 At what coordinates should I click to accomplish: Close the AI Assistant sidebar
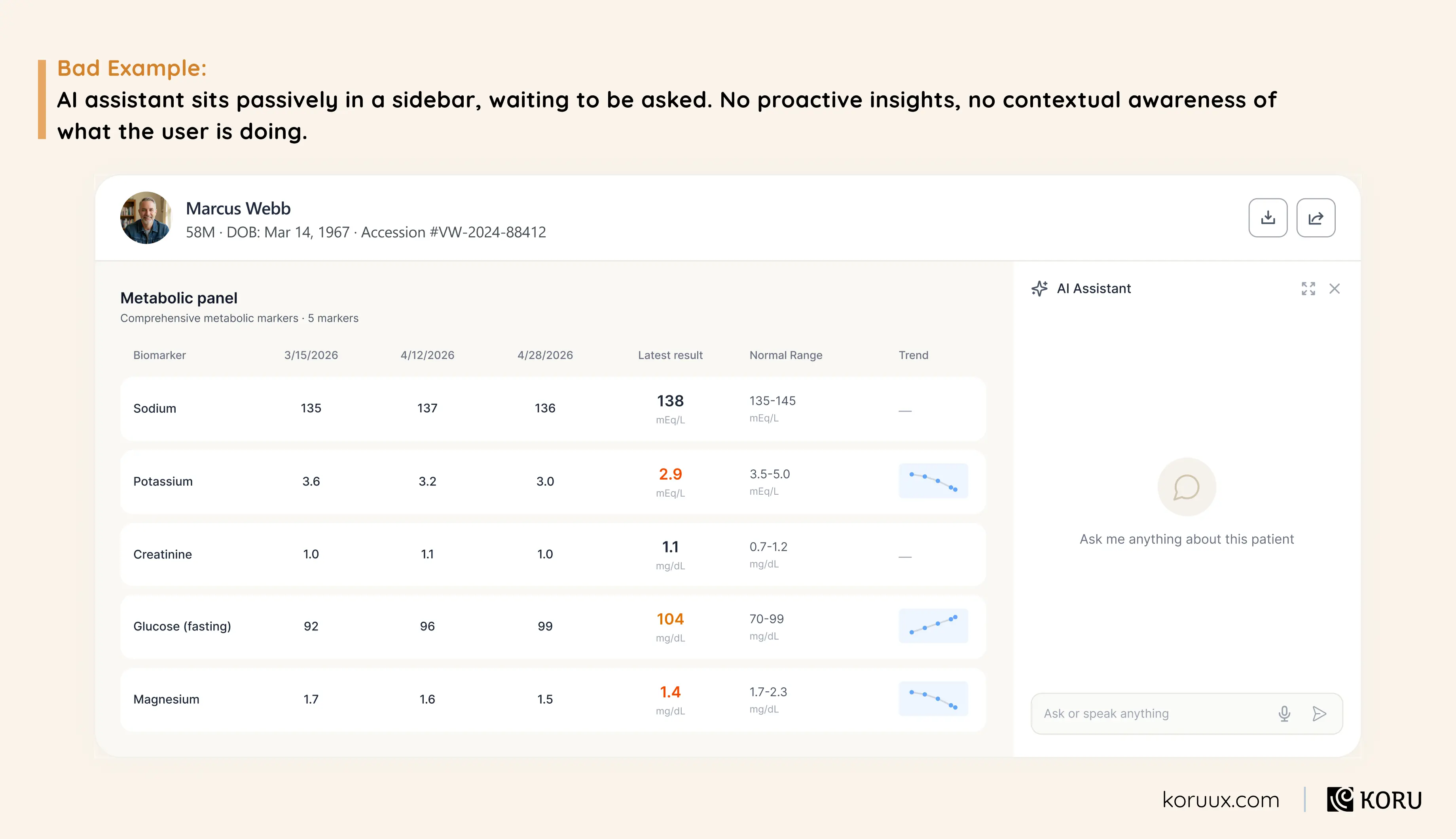(1335, 289)
